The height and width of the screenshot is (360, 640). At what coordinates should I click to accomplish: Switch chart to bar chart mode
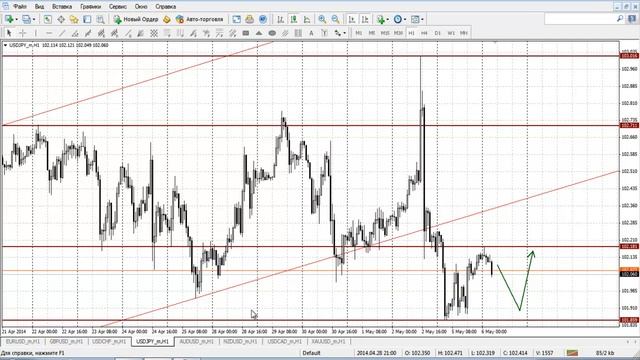(280, 19)
